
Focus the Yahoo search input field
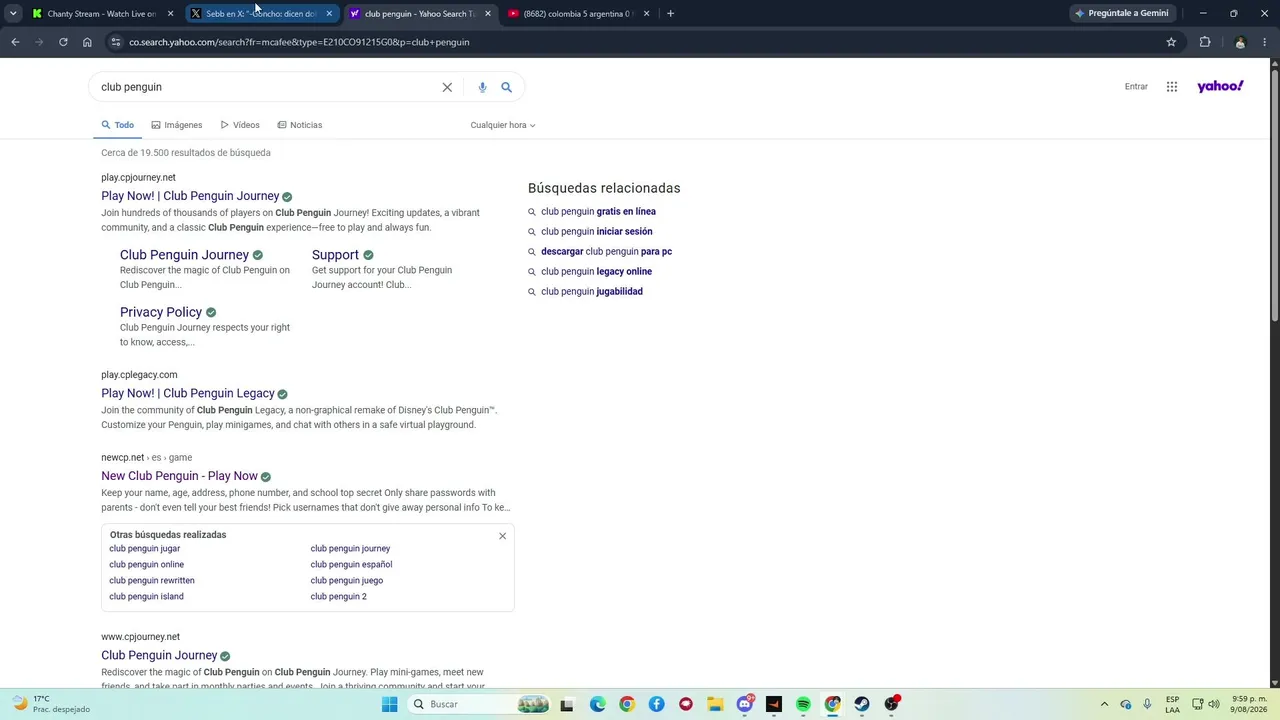265,87
